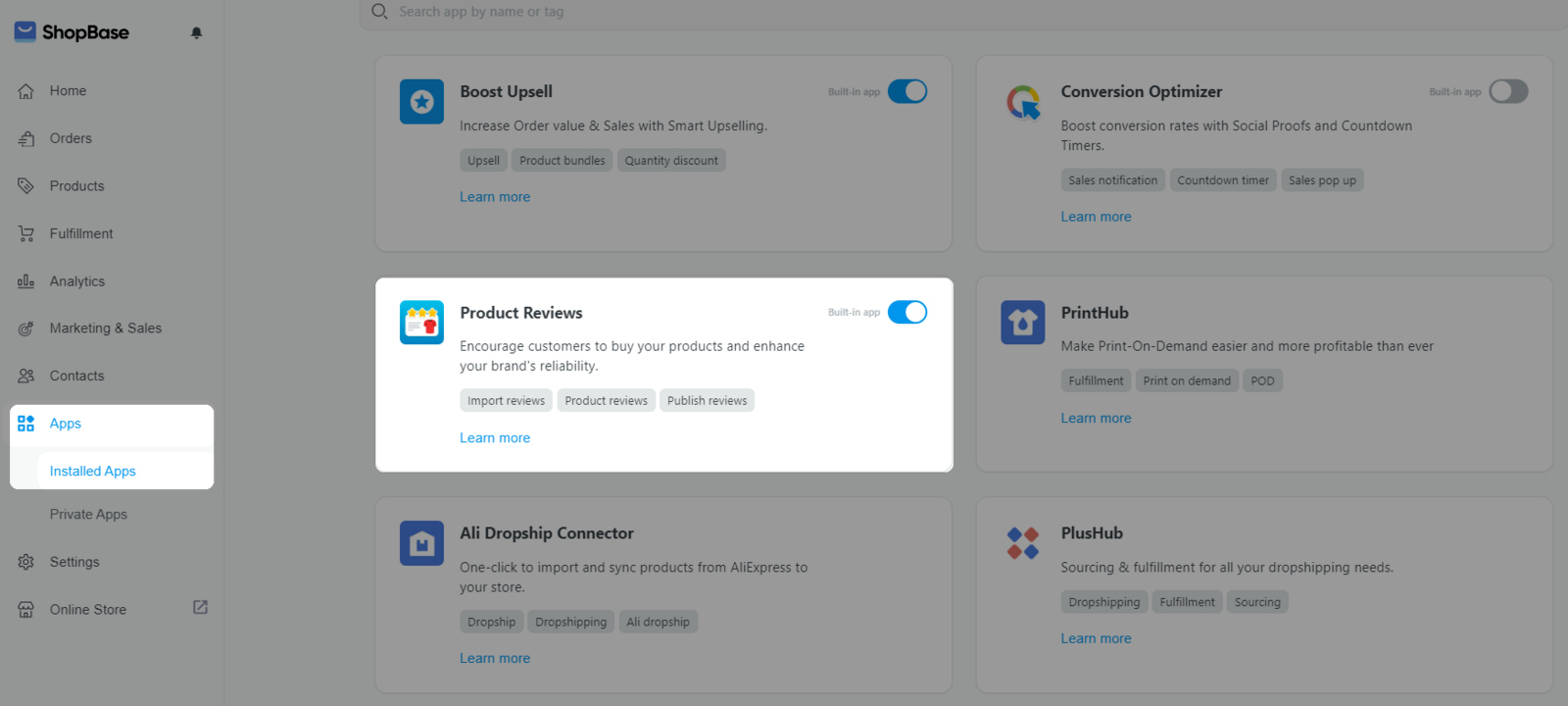Click the Analytics chart icon
1568x706 pixels.
coord(26,281)
